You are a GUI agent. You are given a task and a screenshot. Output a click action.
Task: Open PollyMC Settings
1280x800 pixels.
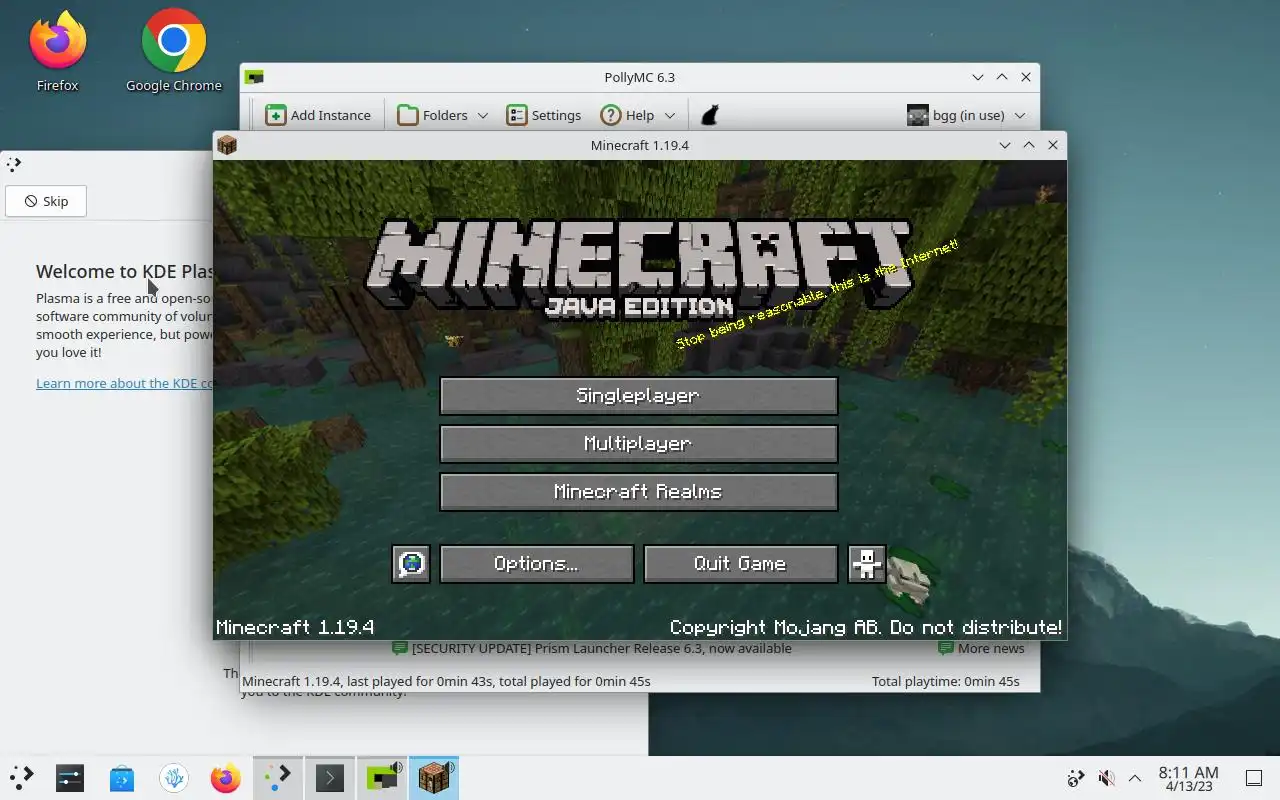pyautogui.click(x=544, y=115)
